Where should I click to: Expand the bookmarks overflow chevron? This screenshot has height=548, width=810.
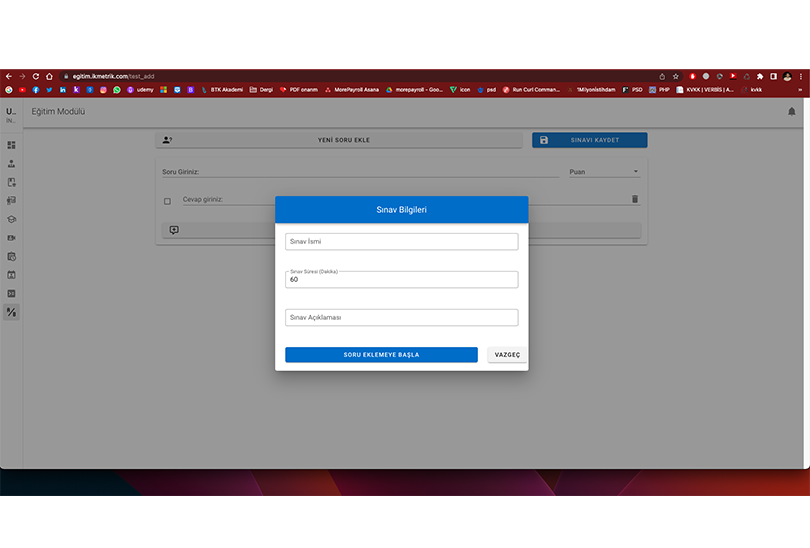click(x=800, y=90)
